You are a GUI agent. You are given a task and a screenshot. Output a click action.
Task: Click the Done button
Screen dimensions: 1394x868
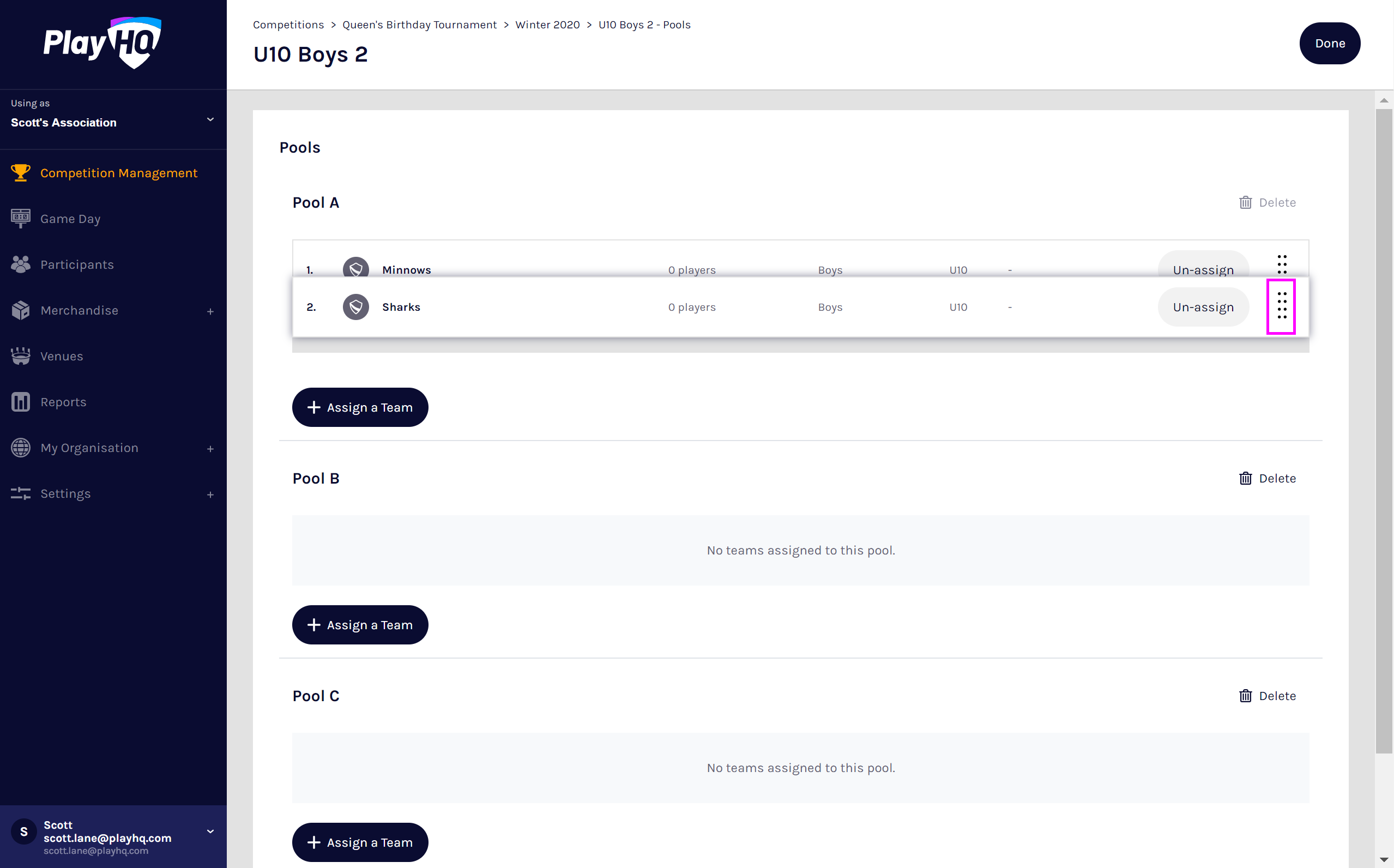click(1329, 44)
